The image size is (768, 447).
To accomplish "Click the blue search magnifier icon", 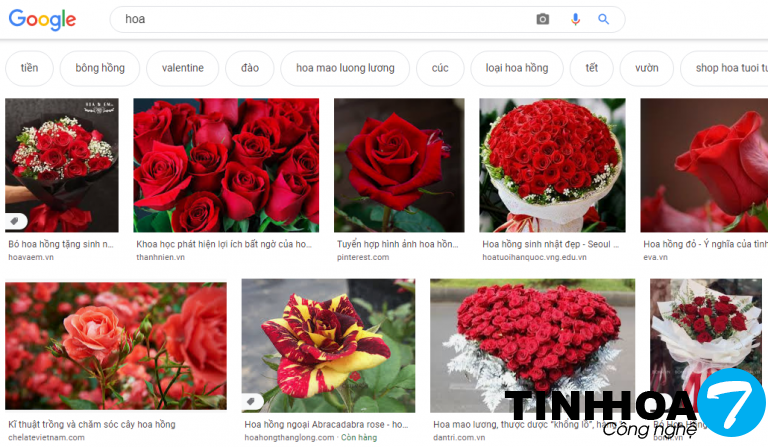I will click(604, 19).
